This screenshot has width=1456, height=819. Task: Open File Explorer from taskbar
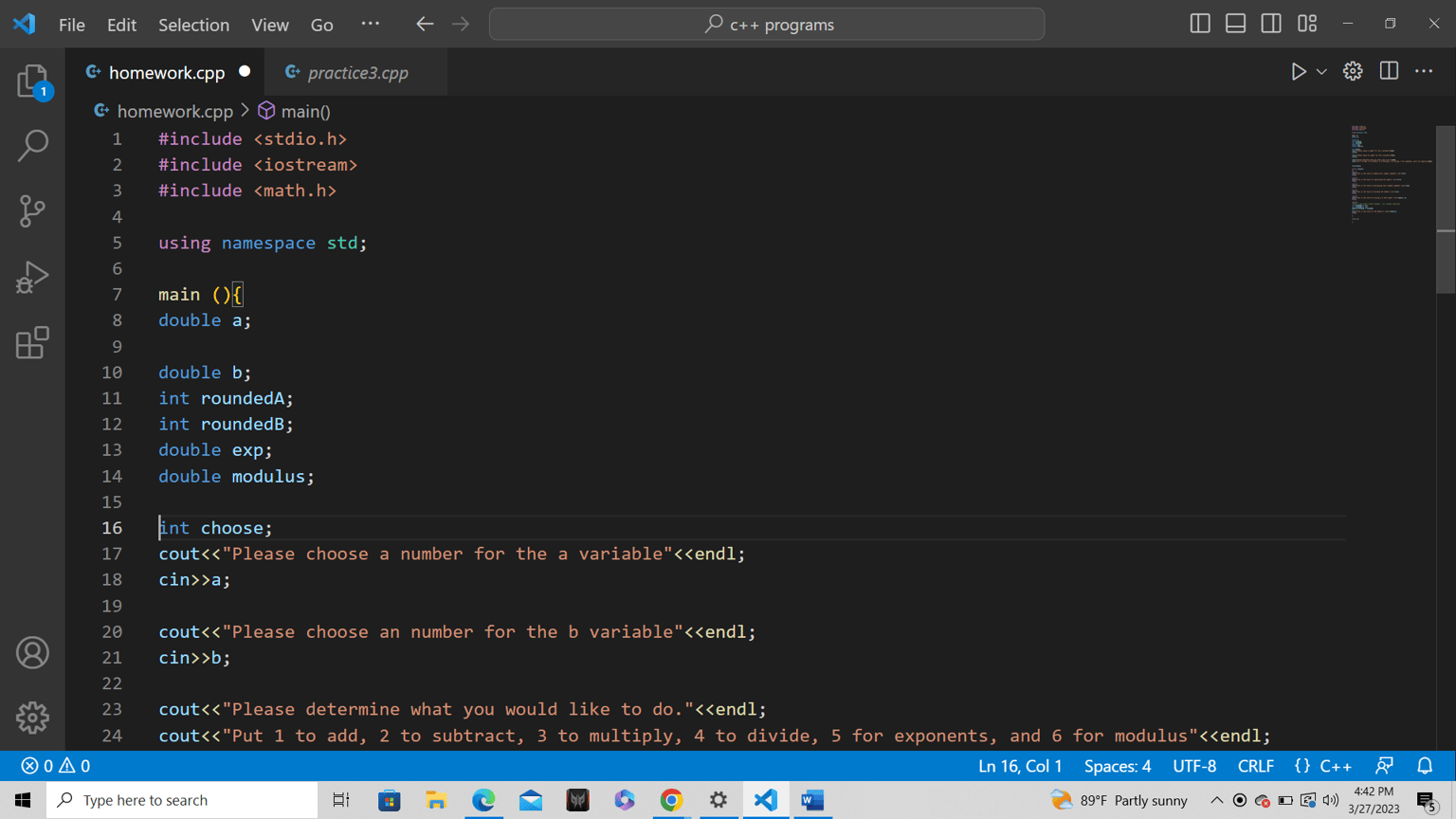(x=436, y=800)
